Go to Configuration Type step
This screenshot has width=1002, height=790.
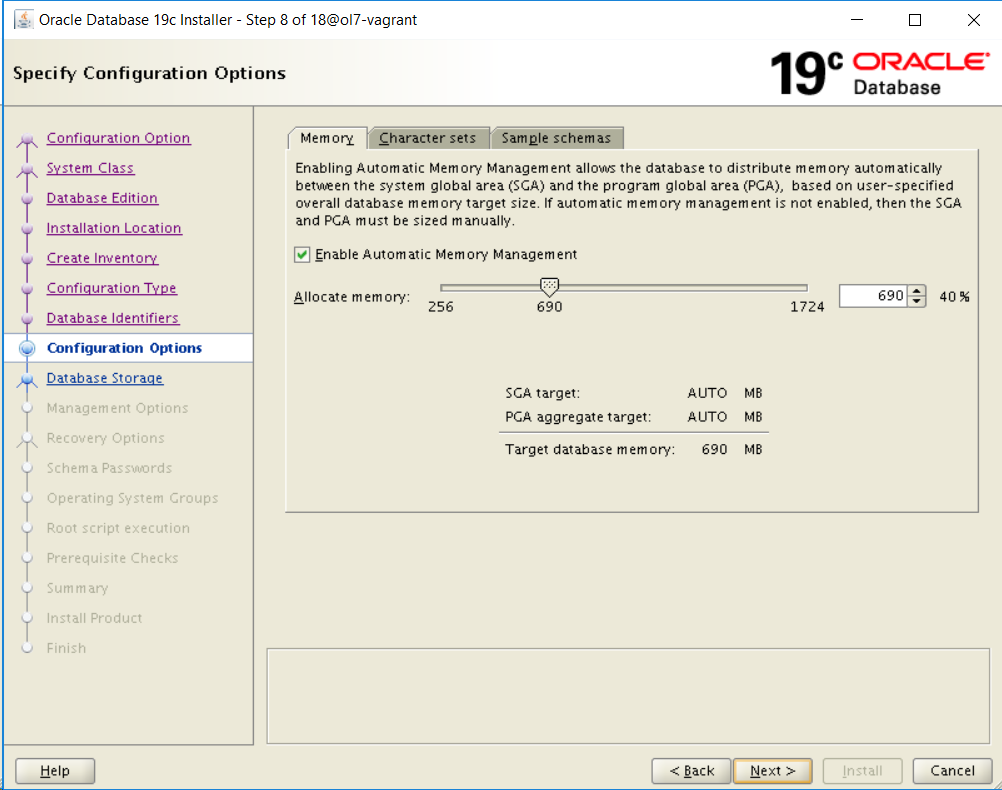coord(111,288)
